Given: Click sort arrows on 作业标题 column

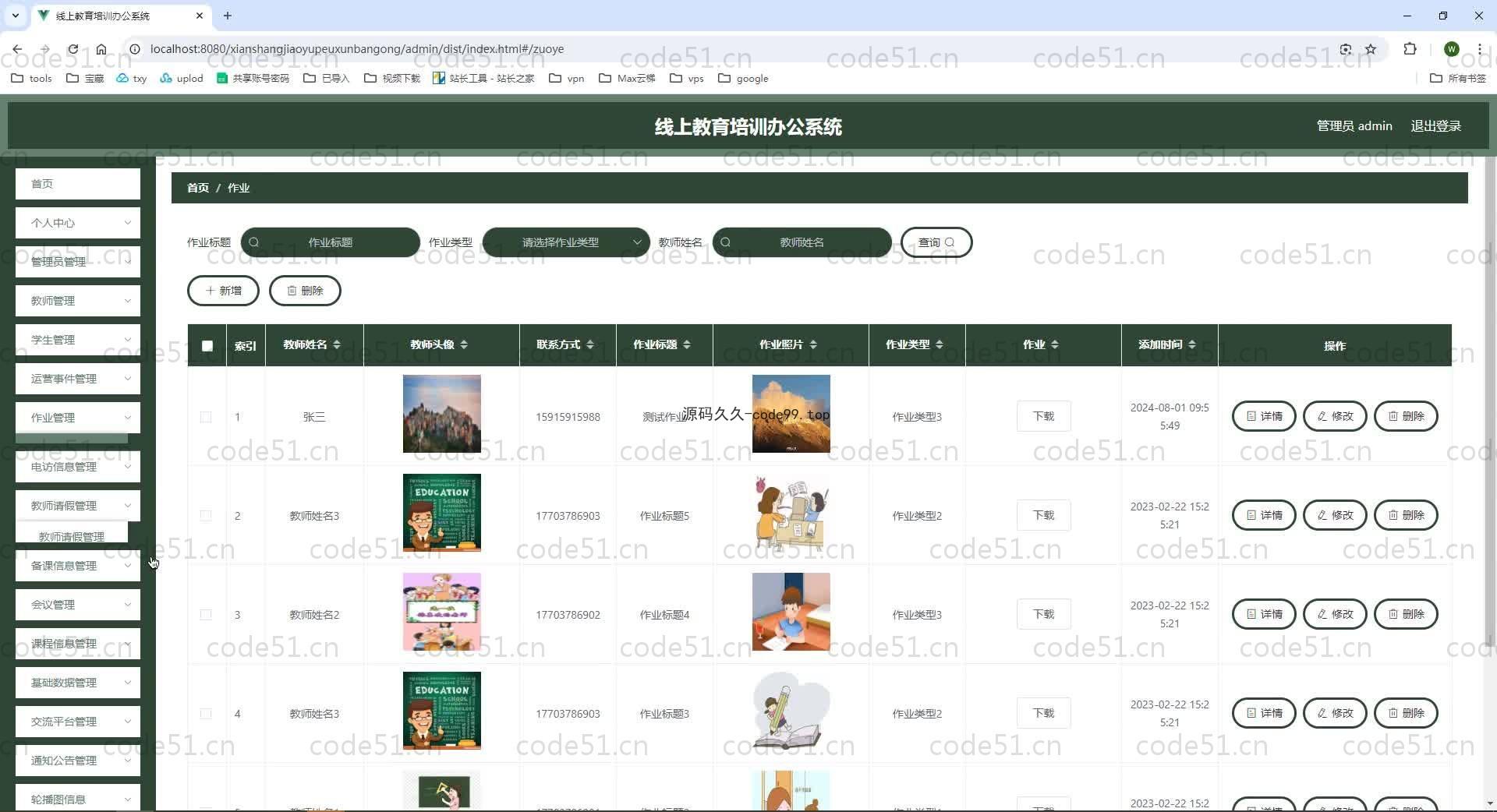Looking at the screenshot, I should tap(687, 344).
